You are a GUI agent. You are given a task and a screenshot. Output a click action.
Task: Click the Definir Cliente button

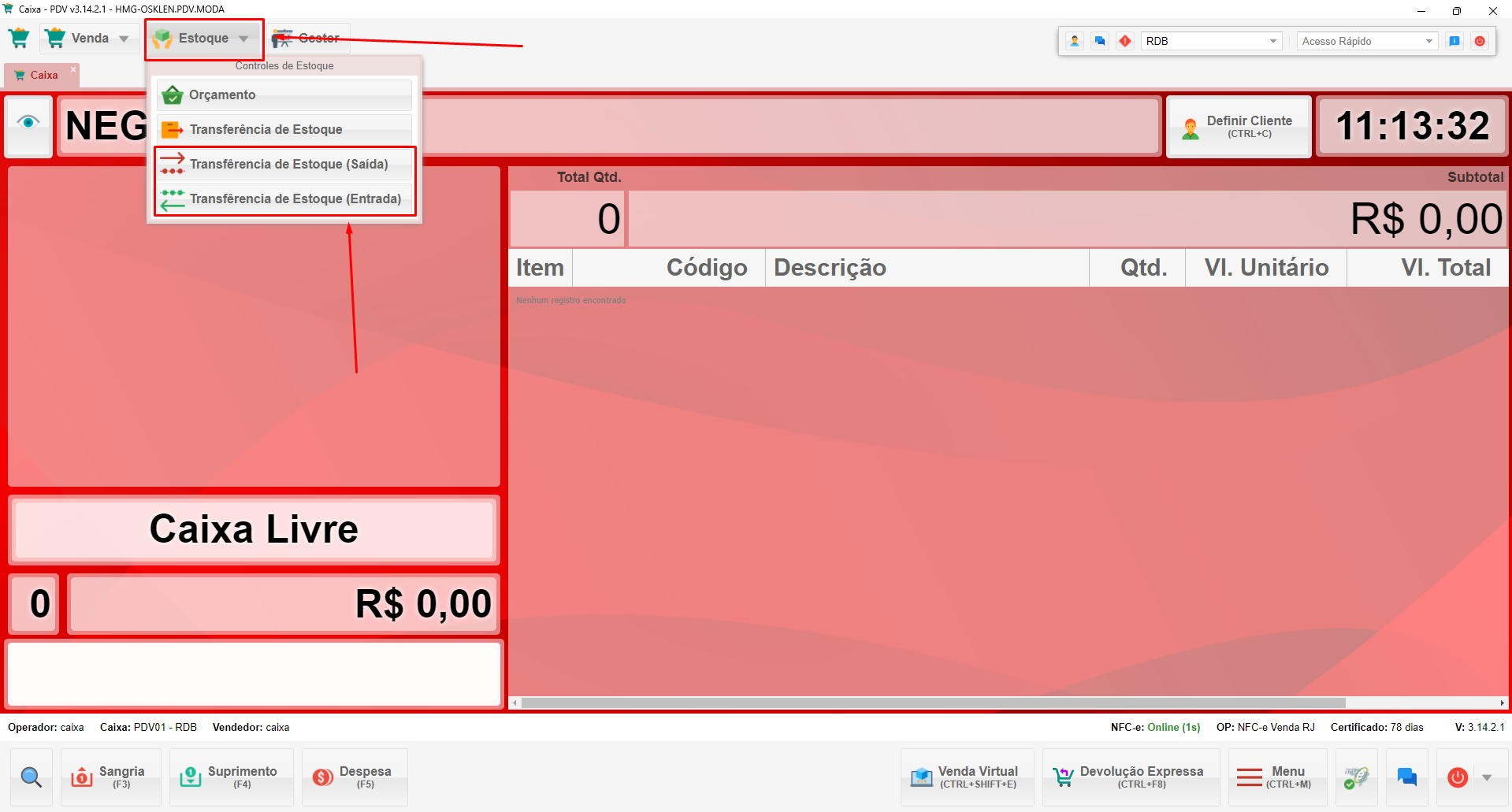coord(1238,126)
